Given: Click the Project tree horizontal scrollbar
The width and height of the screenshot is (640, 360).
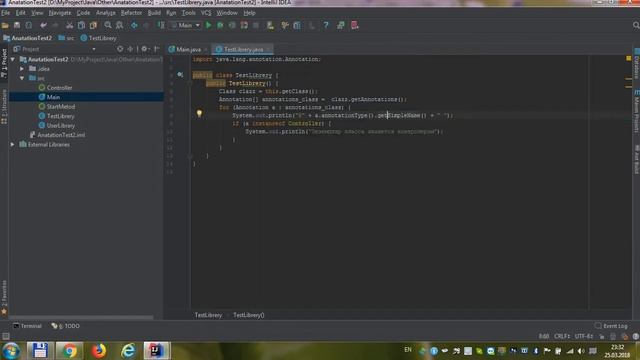Looking at the screenshot, I should click(81, 317).
